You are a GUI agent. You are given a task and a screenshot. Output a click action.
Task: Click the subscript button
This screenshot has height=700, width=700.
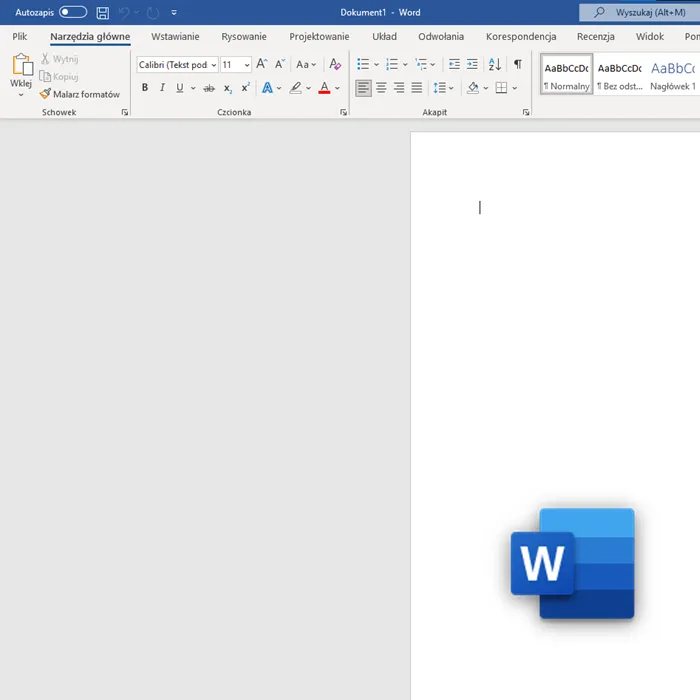tap(228, 88)
